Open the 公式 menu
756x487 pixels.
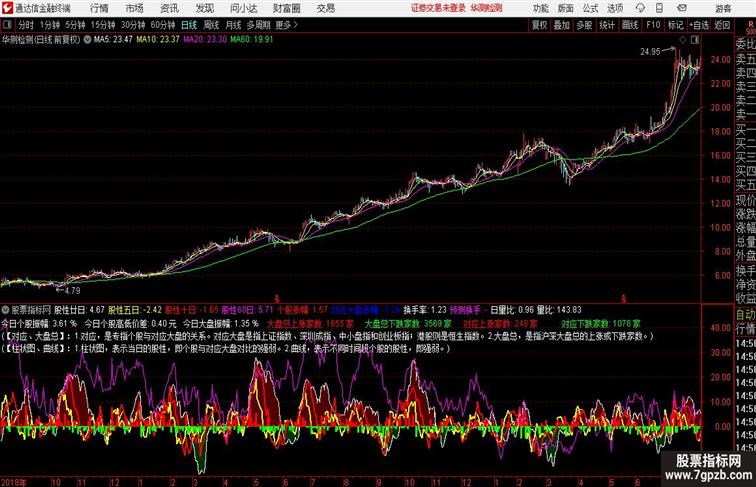[590, 8]
